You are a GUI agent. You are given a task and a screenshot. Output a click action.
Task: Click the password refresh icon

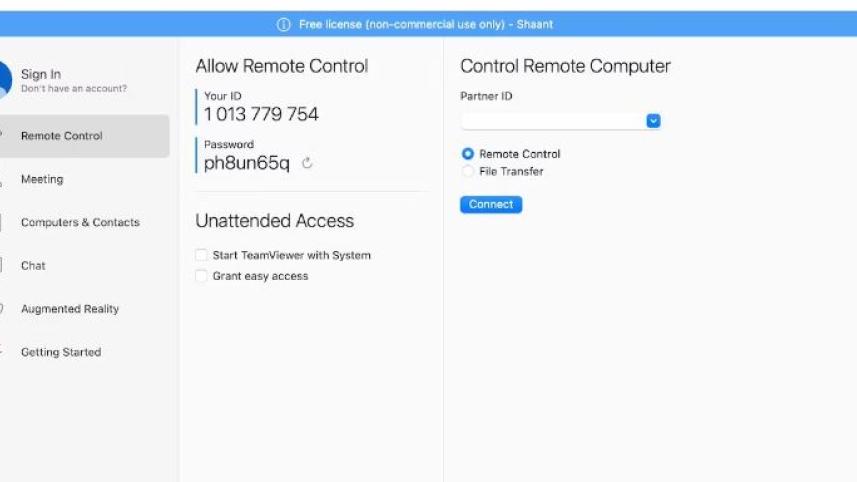(307, 163)
